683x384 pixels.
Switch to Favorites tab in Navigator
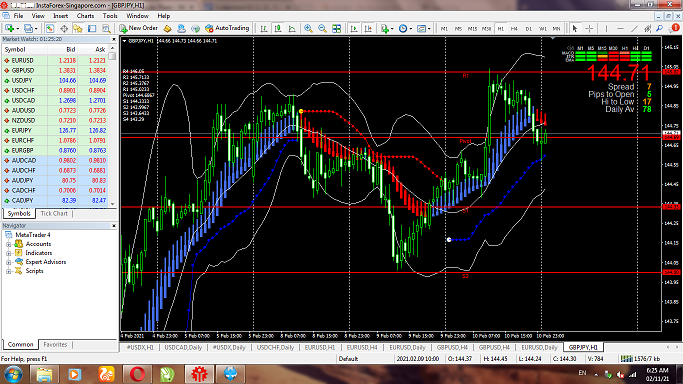[x=55, y=344]
